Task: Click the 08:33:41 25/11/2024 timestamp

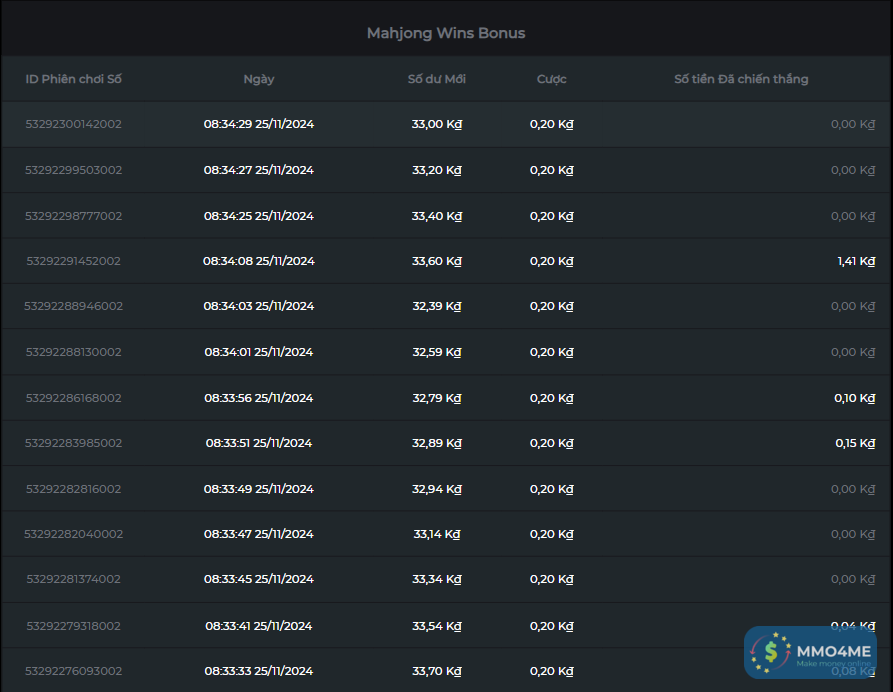Action: pyautogui.click(x=259, y=626)
